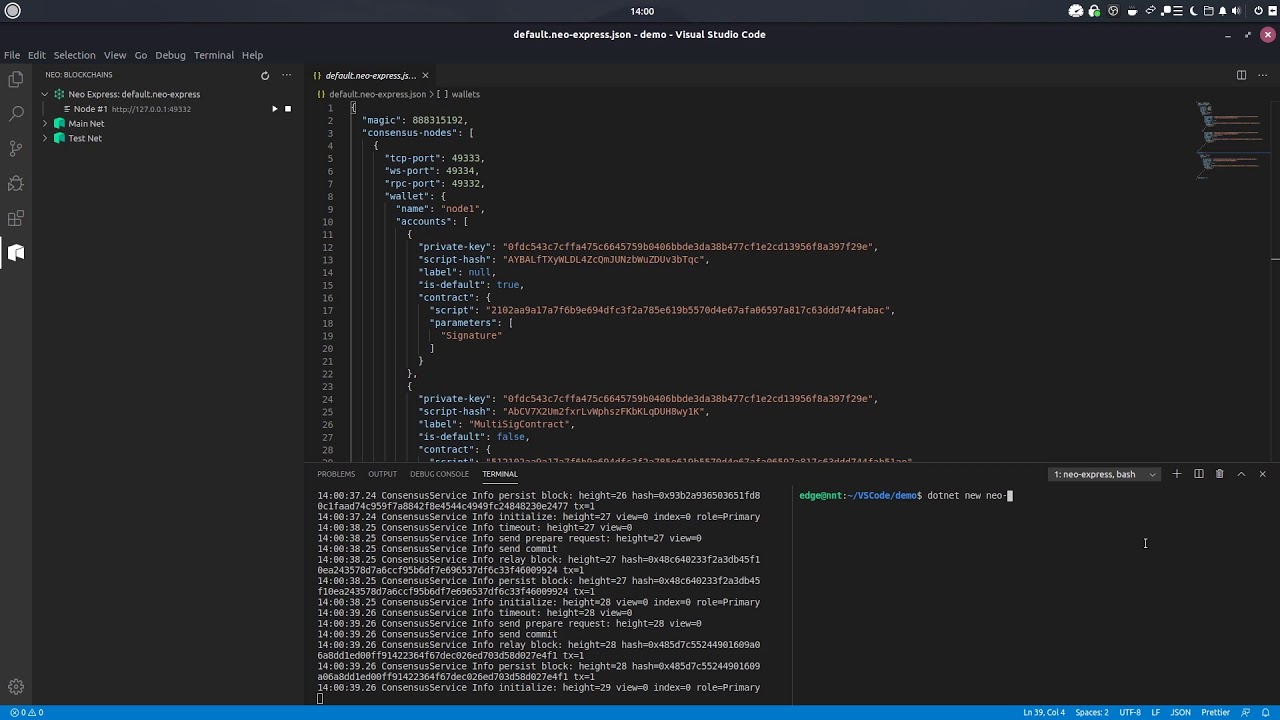Image resolution: width=1280 pixels, height=720 pixels.
Task: Maximize the panel with the chevron up
Action: coord(1241,474)
